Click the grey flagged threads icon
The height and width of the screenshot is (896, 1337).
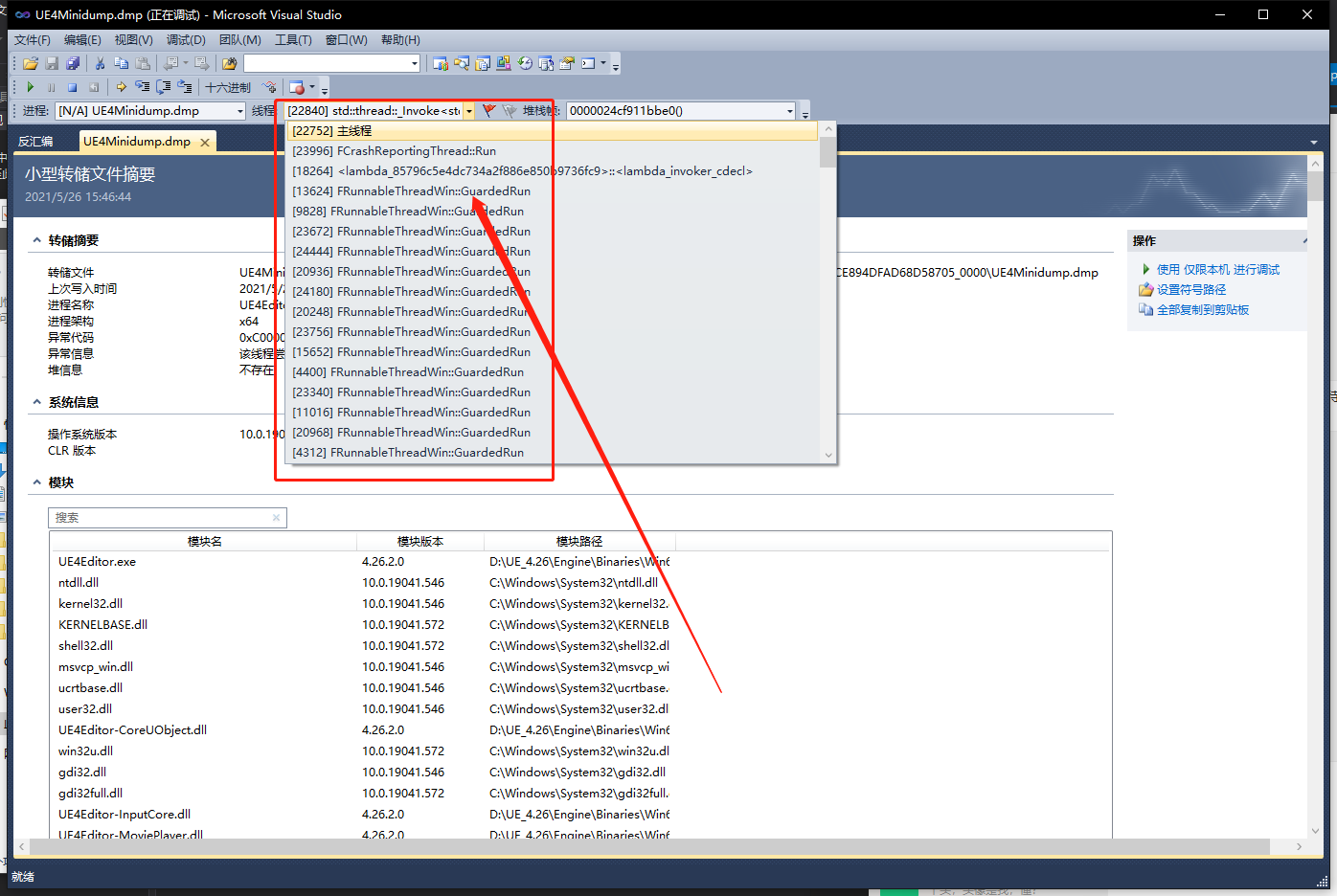click(510, 111)
